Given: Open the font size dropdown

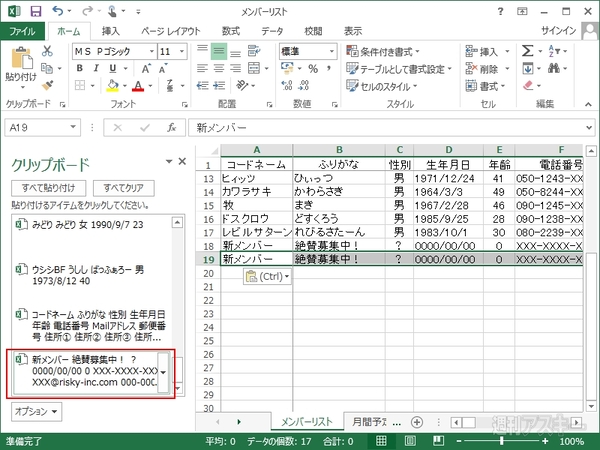Looking at the screenshot, I should point(182,51).
